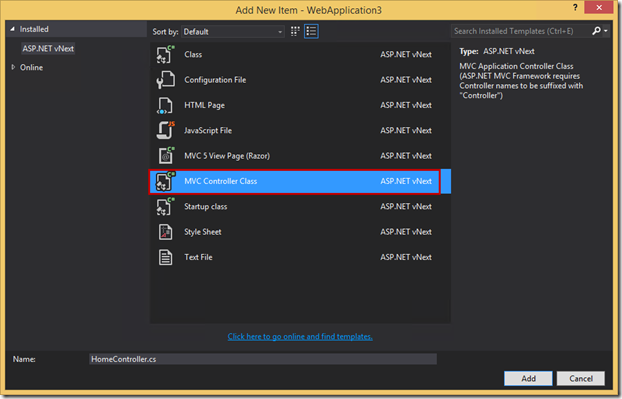Focus the Search Installed Templates field

521,31
